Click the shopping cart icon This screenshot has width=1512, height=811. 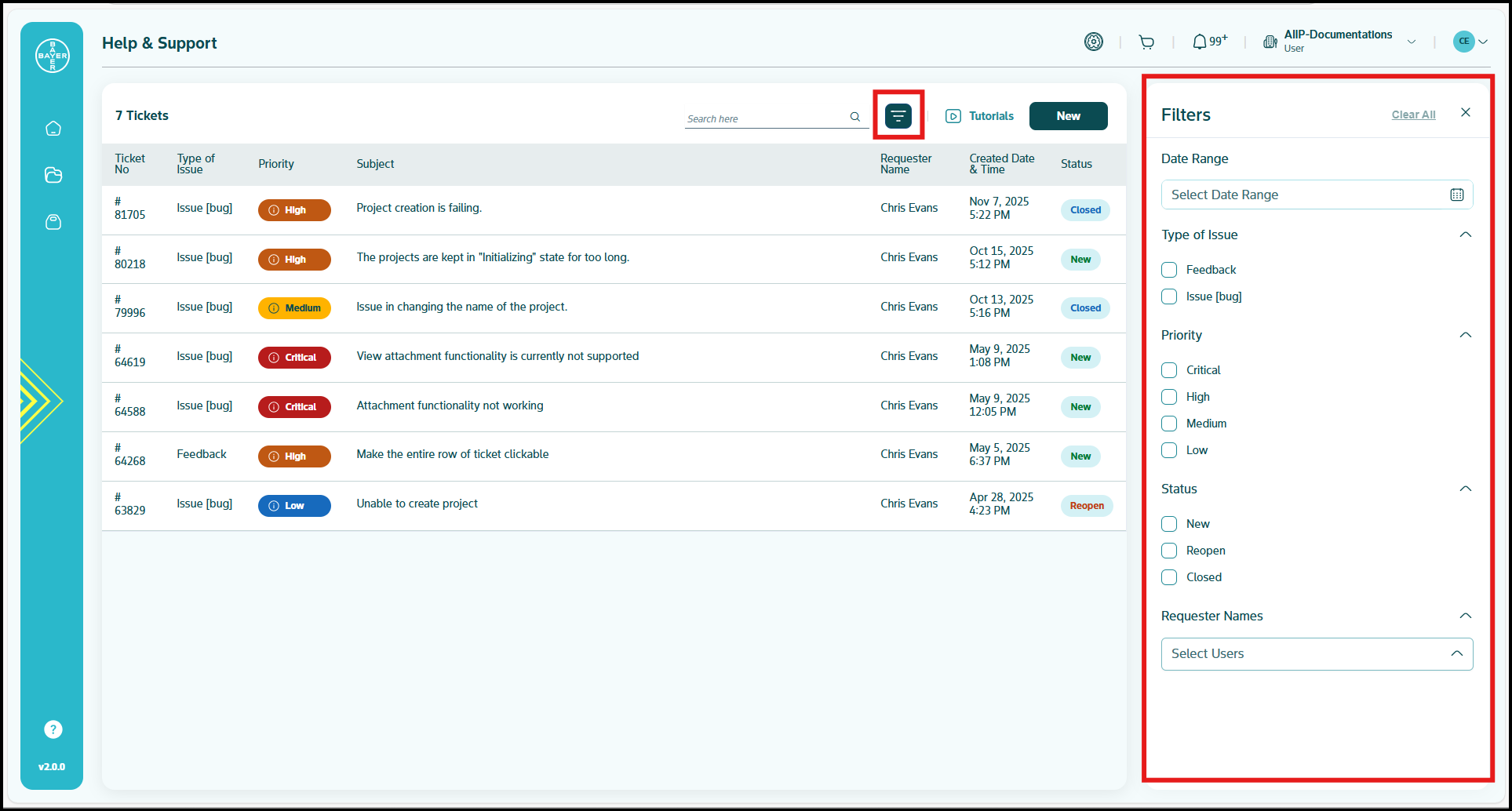[1146, 42]
